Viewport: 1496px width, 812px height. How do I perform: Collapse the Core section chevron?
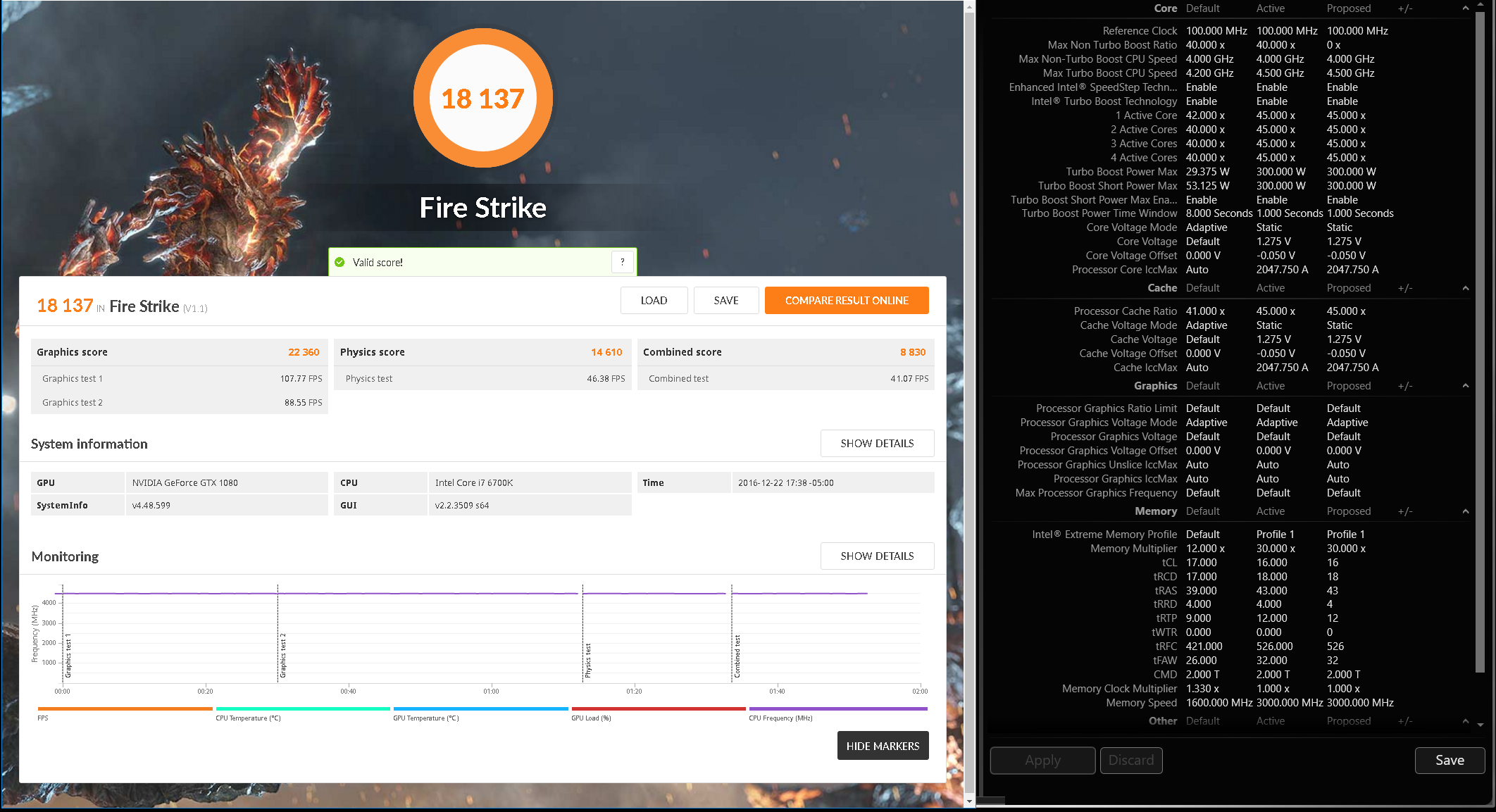click(x=1466, y=8)
